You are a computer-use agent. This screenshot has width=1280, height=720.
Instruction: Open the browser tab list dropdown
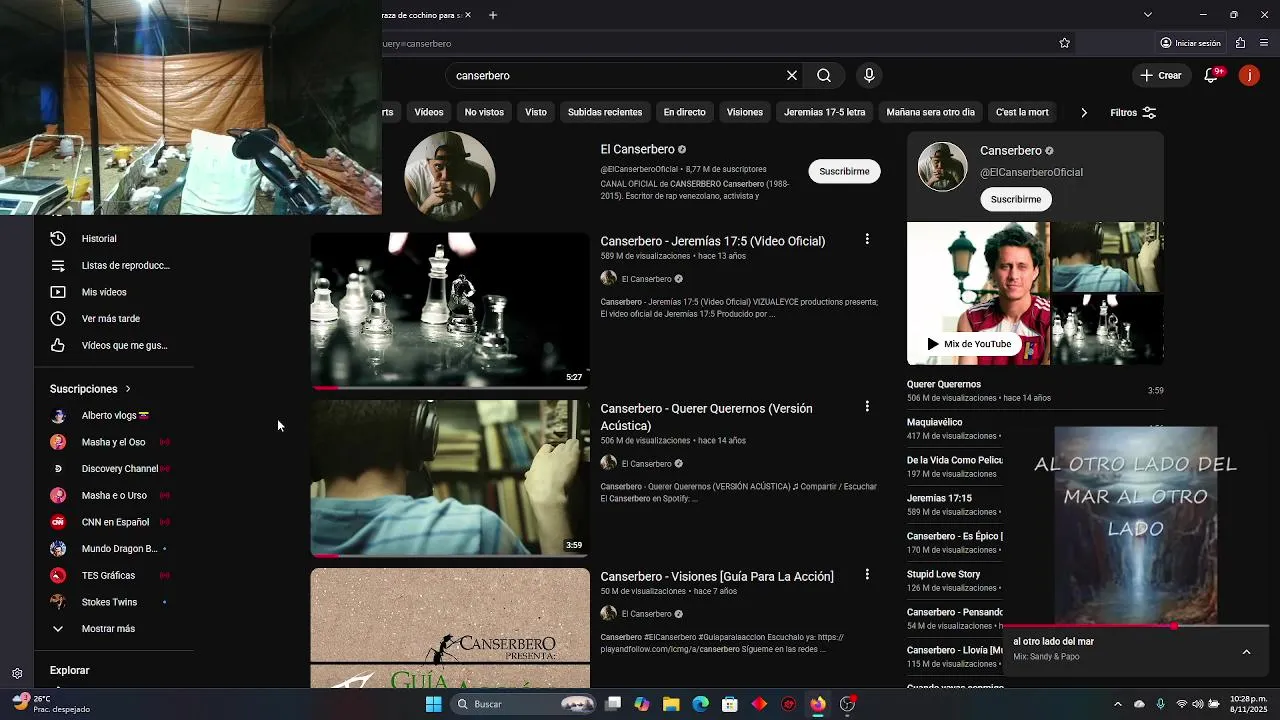click(x=1148, y=15)
